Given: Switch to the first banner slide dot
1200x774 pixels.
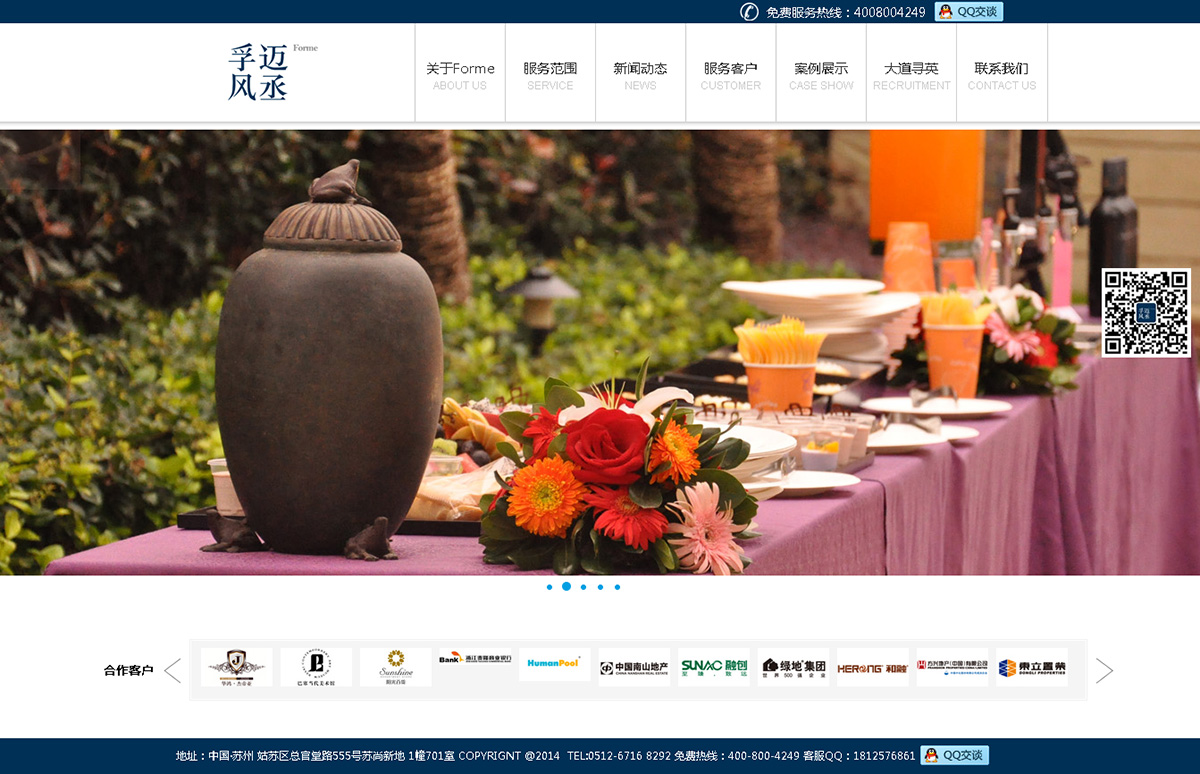Looking at the screenshot, I should point(549,587).
